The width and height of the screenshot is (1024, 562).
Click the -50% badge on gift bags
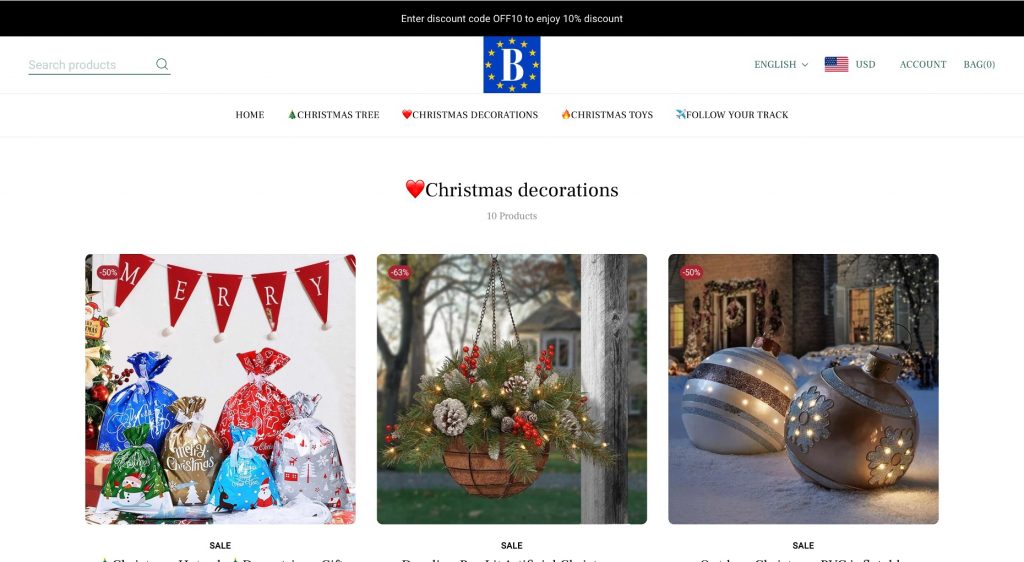(x=107, y=272)
